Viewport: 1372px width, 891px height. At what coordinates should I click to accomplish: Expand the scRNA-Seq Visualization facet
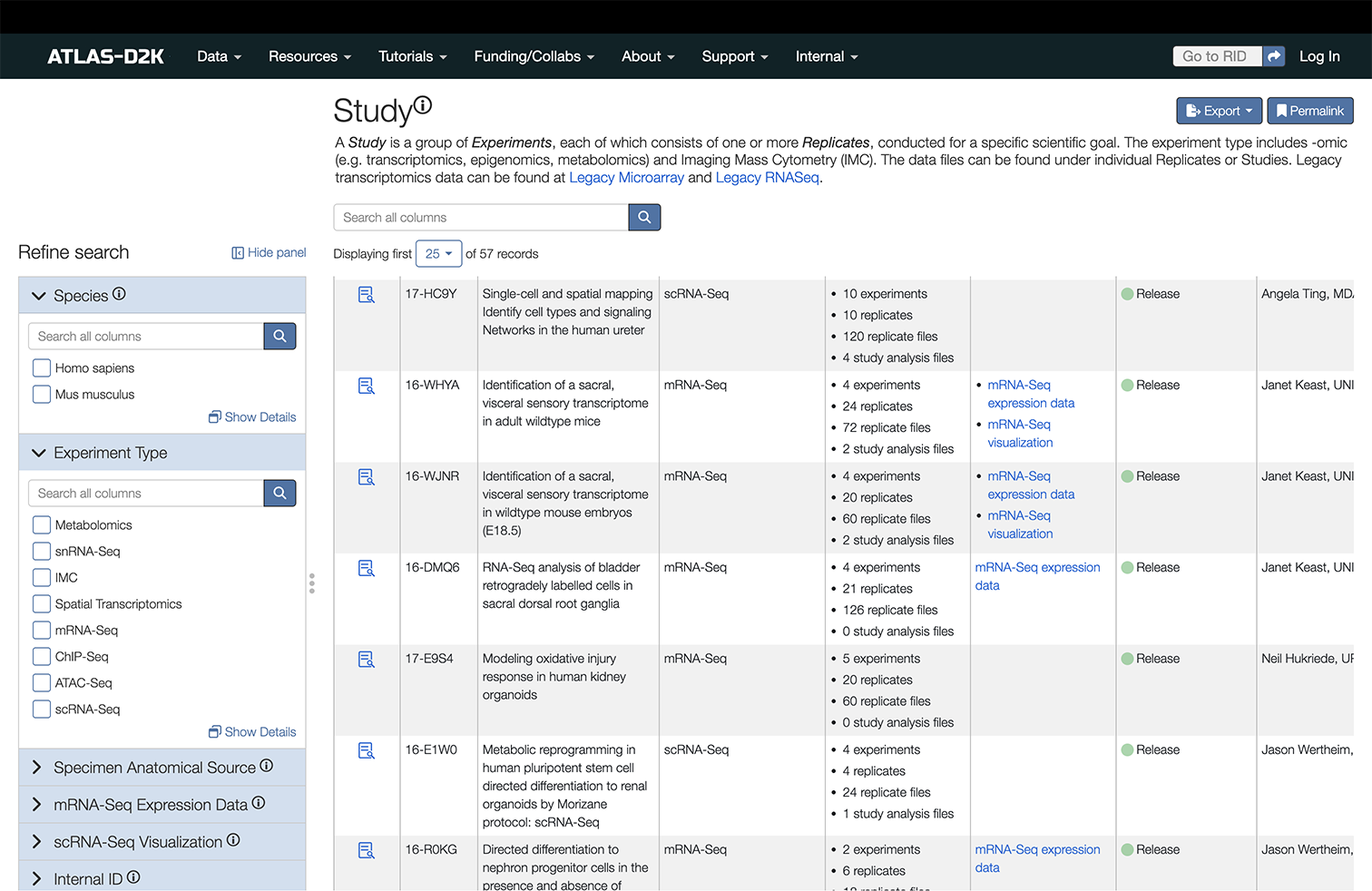tap(162, 842)
